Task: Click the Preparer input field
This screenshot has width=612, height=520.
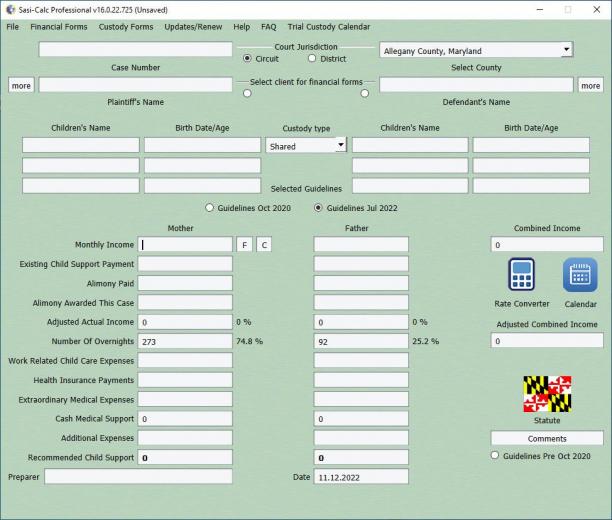Action: coord(138,476)
